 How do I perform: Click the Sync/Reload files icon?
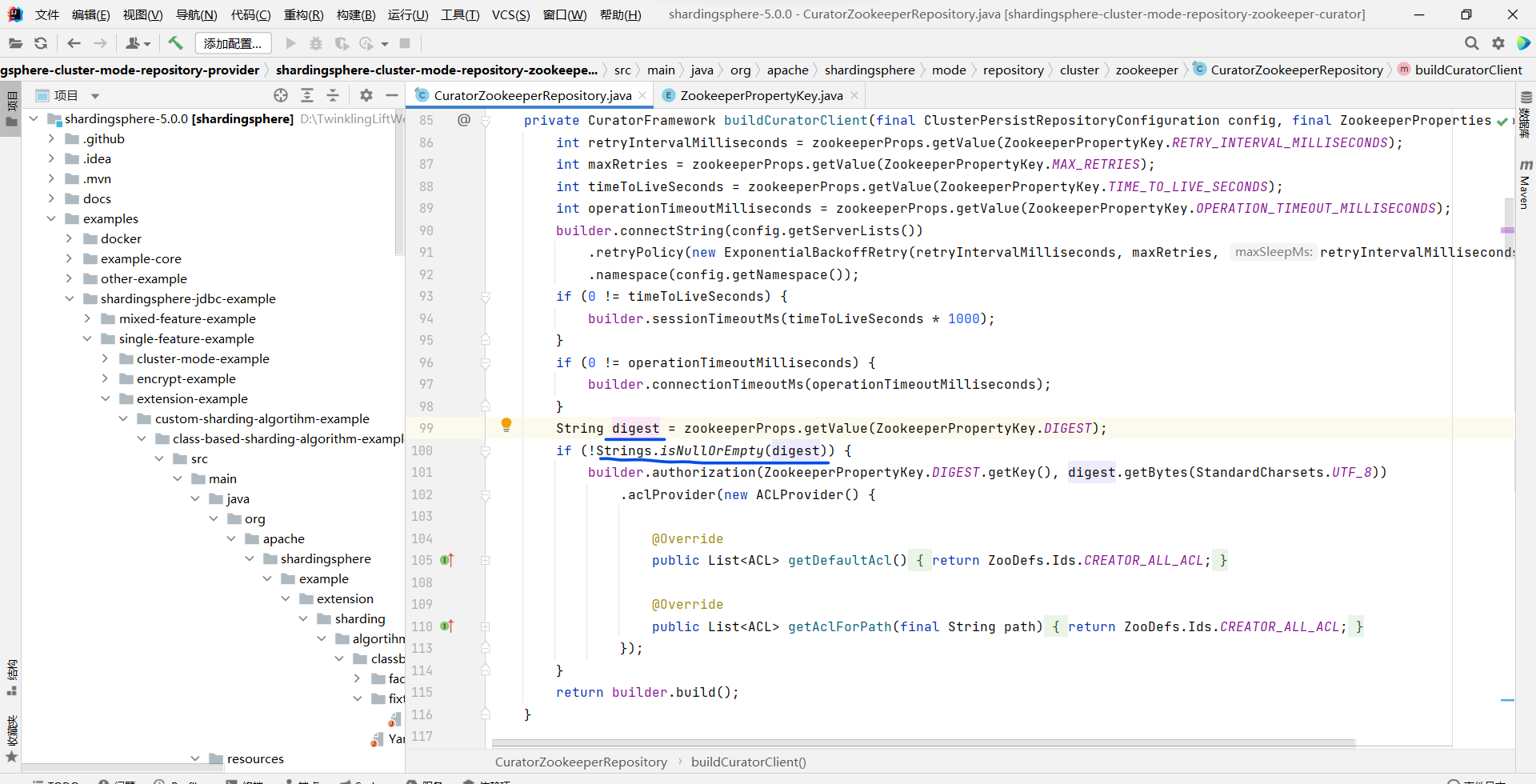(x=41, y=43)
